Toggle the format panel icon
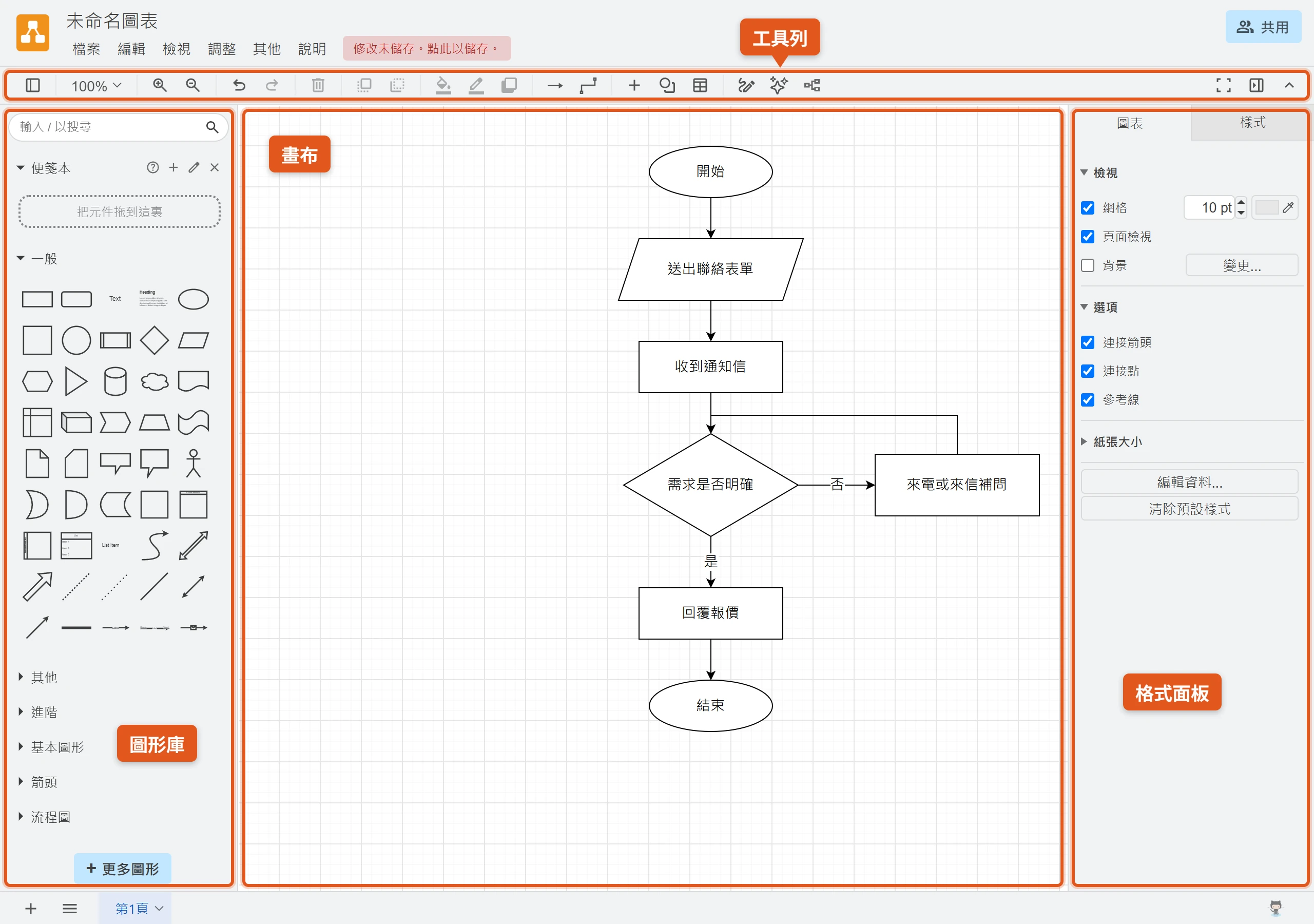This screenshot has width=1314, height=924. pyautogui.click(x=1256, y=85)
